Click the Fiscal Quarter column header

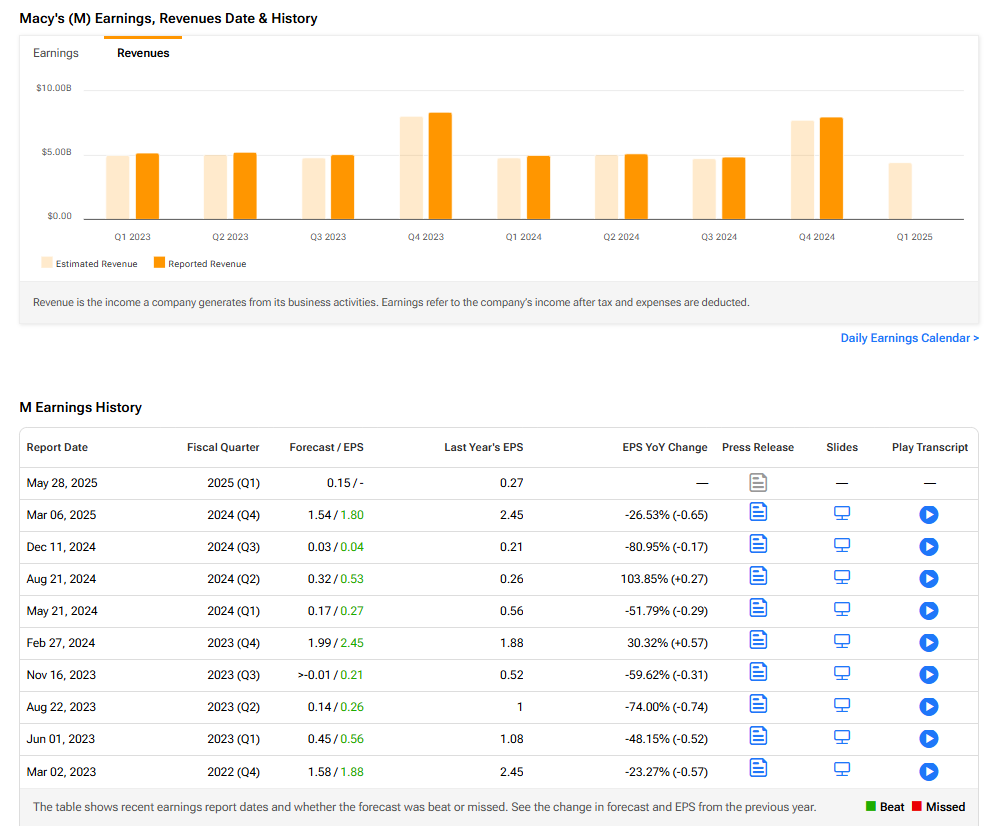pos(223,448)
